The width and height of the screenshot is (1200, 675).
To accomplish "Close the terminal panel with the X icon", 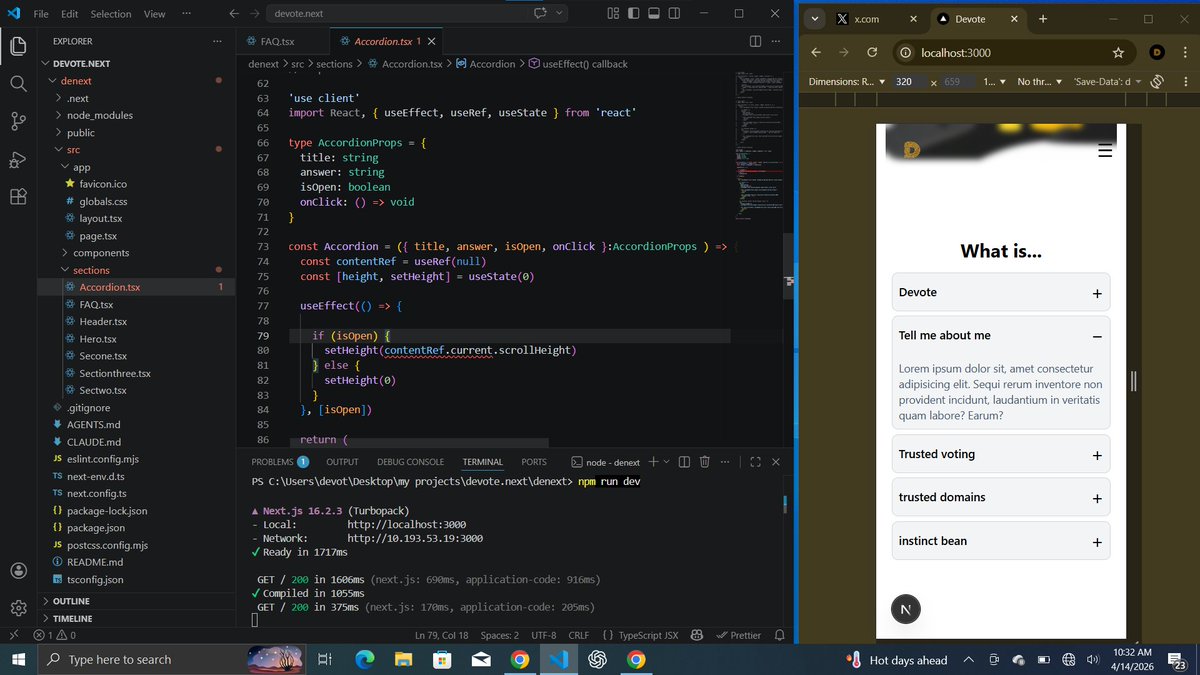I will click(x=776, y=462).
